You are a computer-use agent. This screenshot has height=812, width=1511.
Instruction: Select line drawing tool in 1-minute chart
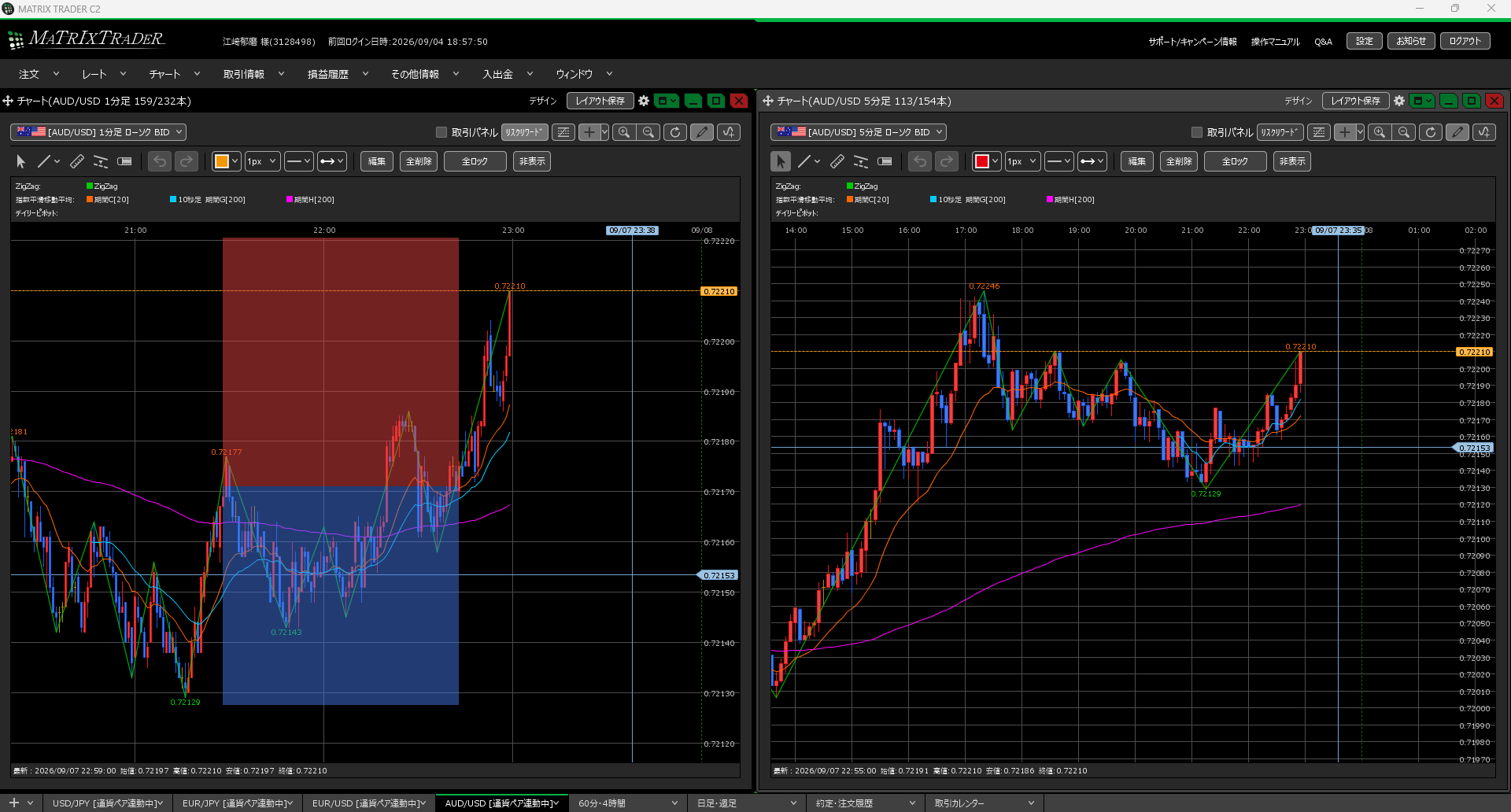click(x=43, y=161)
